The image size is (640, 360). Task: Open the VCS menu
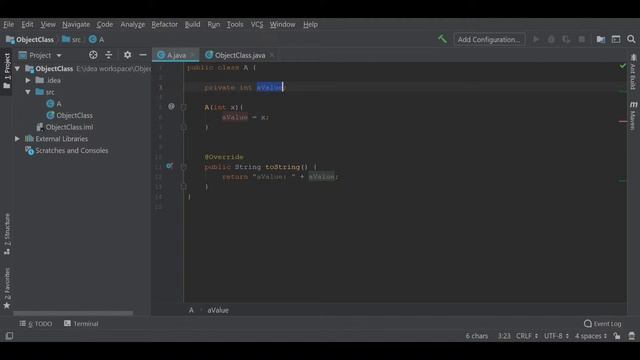[x=257, y=24]
